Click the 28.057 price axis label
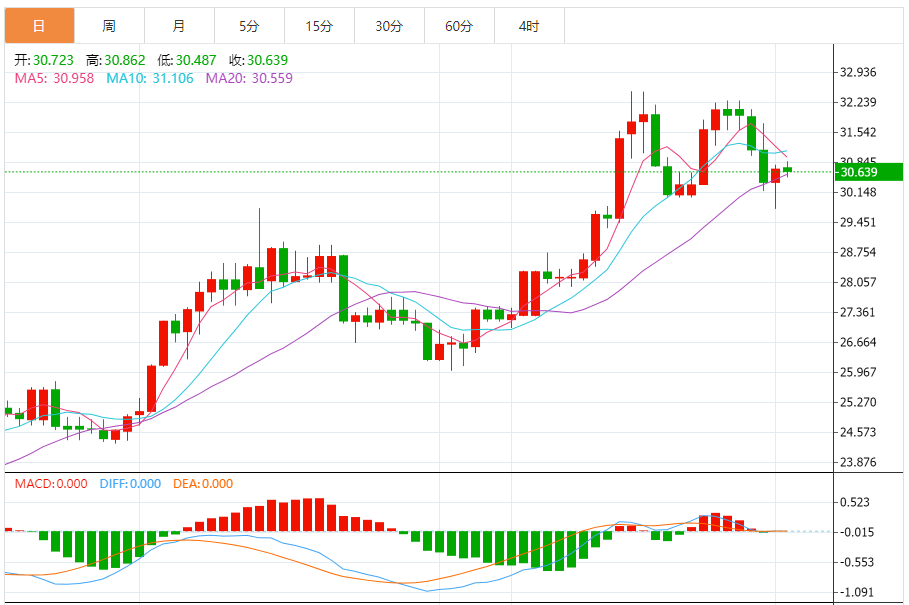Screen dimensions: 909x605 [x=858, y=283]
